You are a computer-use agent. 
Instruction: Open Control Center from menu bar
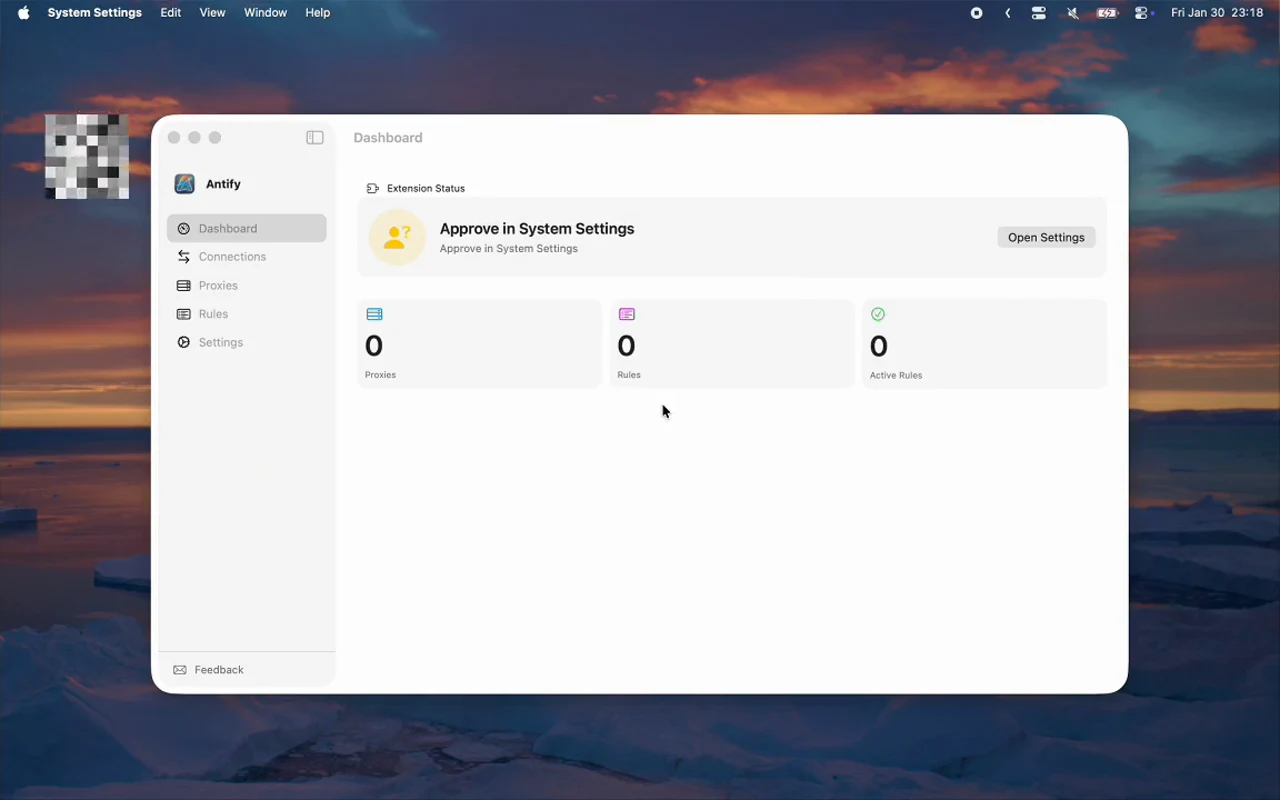[x=1144, y=13]
